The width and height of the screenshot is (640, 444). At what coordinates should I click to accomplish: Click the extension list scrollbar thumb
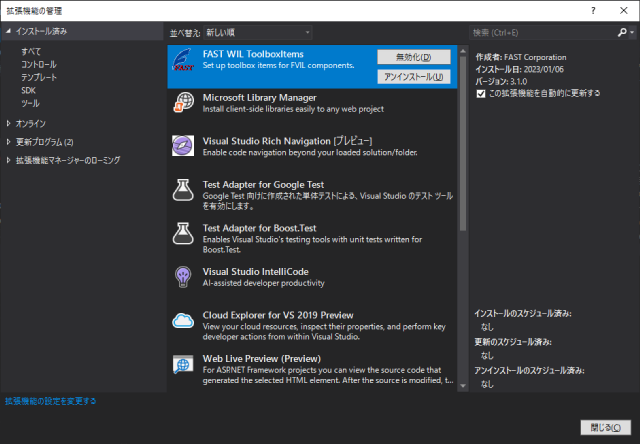pyautogui.click(x=463, y=143)
